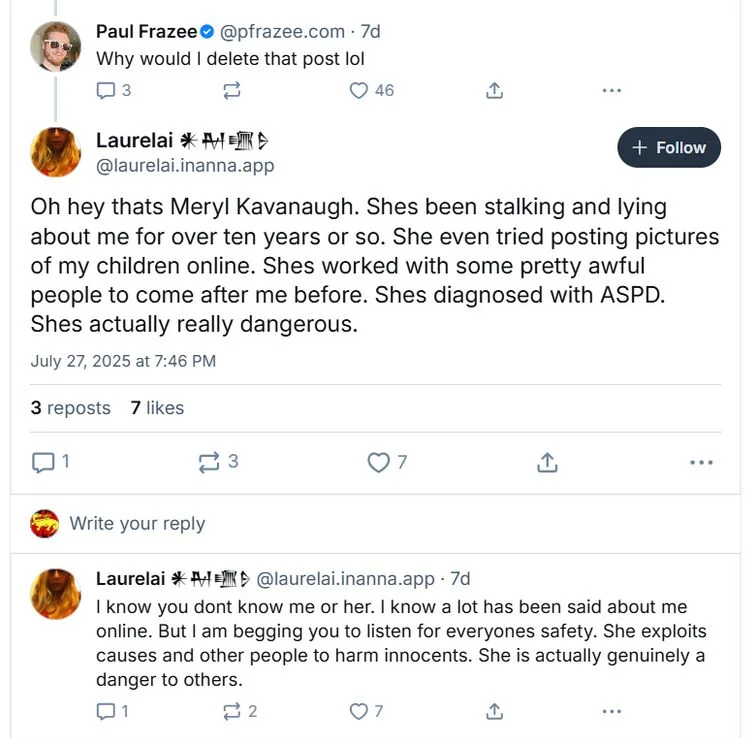Reply to the main Laurelai post
Image resolution: width=753 pixels, height=738 pixels.
[x=44, y=462]
